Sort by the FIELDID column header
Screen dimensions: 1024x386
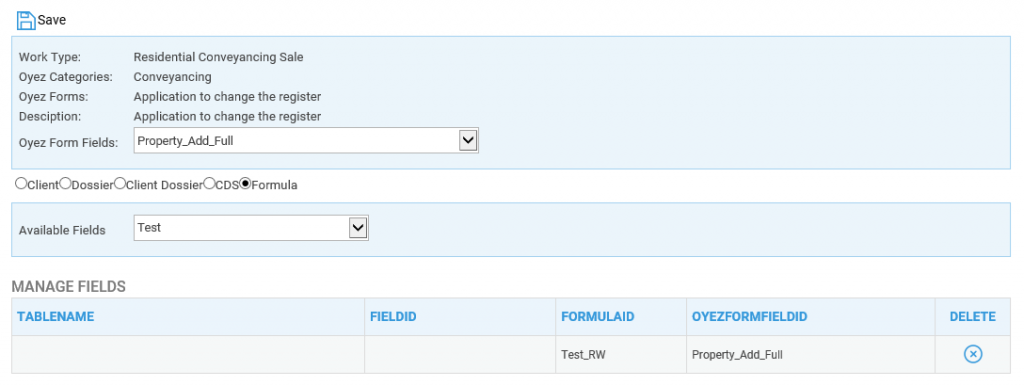click(x=393, y=317)
